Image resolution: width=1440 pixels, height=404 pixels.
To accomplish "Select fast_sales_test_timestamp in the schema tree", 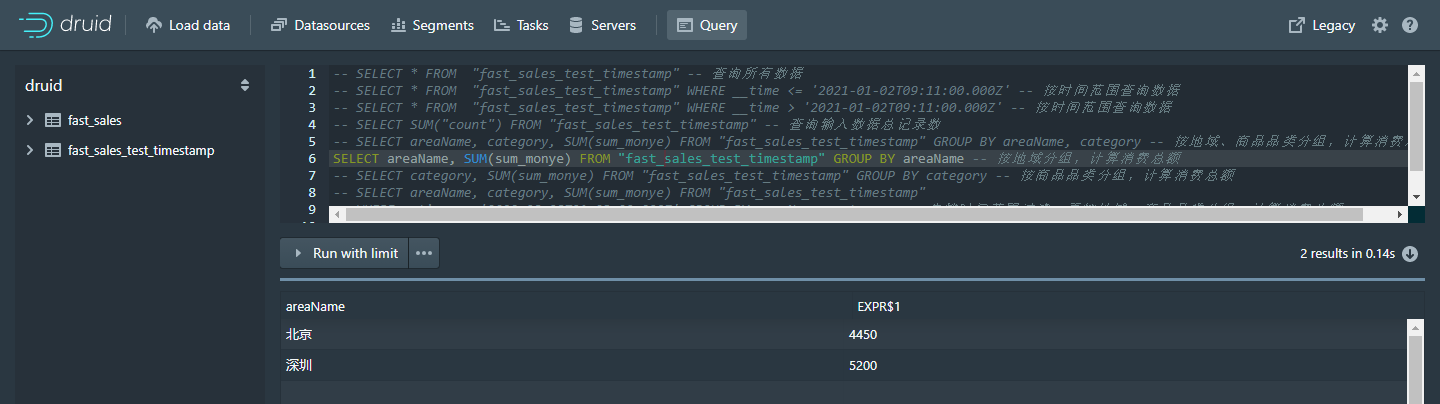I will point(141,150).
